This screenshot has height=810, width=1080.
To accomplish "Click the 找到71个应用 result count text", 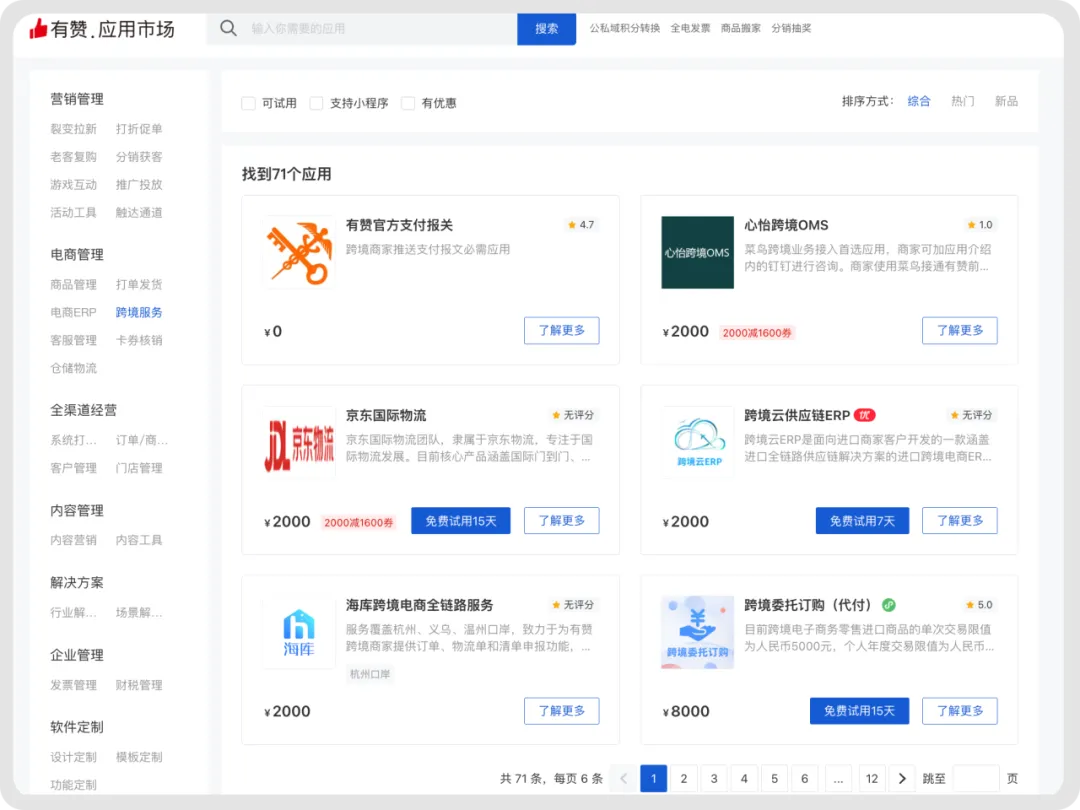I will (287, 174).
